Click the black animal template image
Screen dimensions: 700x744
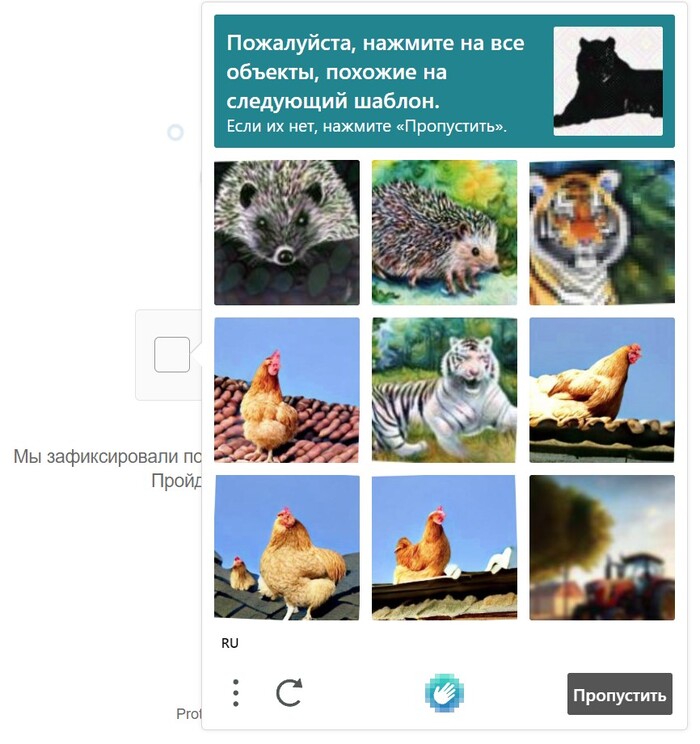coord(608,81)
